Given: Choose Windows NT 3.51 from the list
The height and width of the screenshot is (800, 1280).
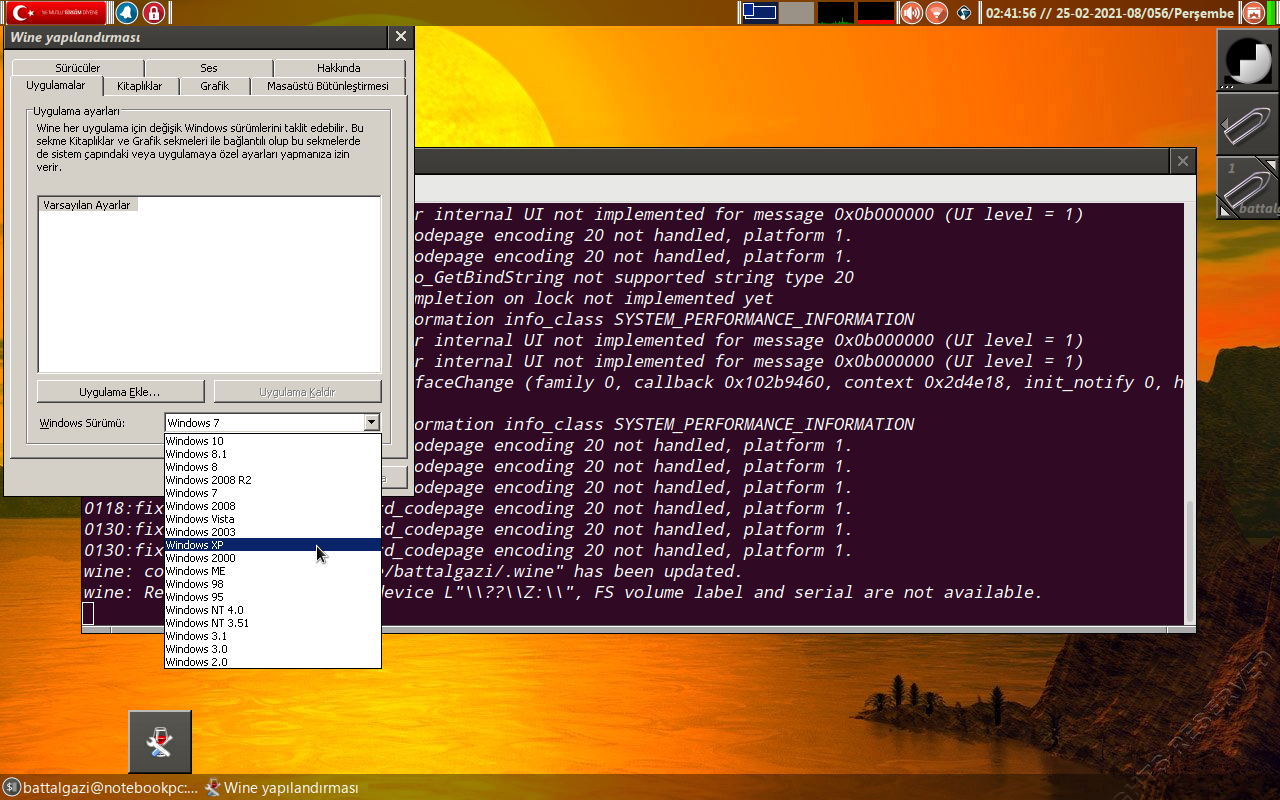Looking at the screenshot, I should (272, 623).
